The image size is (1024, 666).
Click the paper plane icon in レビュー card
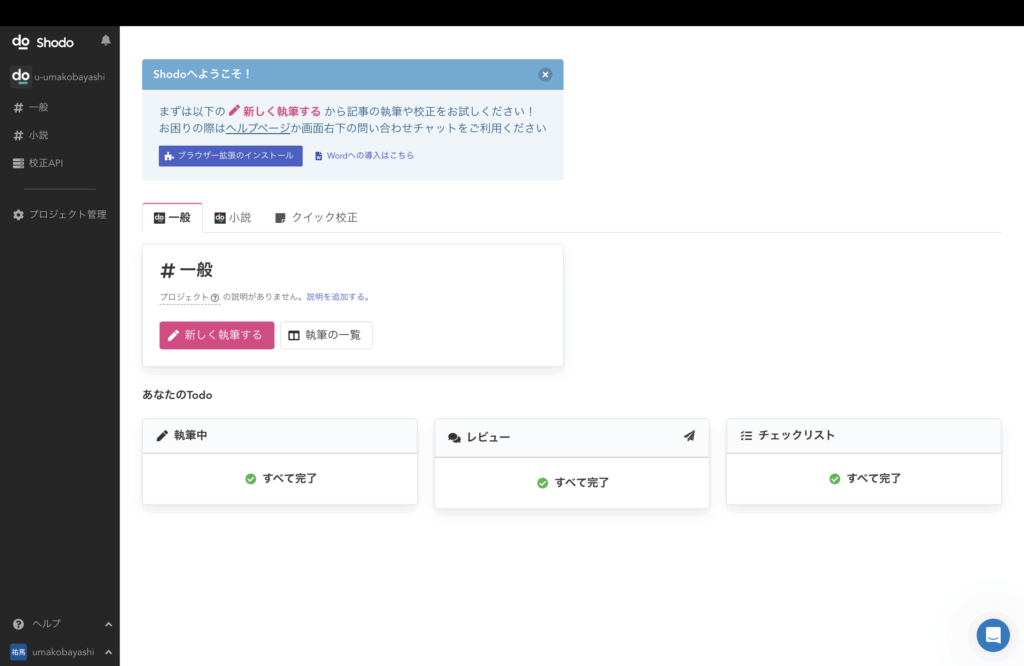point(689,436)
